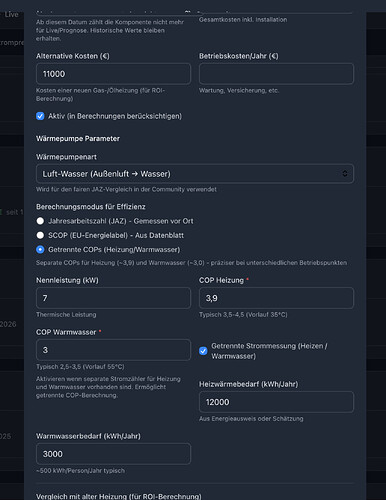Toggle the Aktiv in Berechnungen checkbox

[40, 116]
